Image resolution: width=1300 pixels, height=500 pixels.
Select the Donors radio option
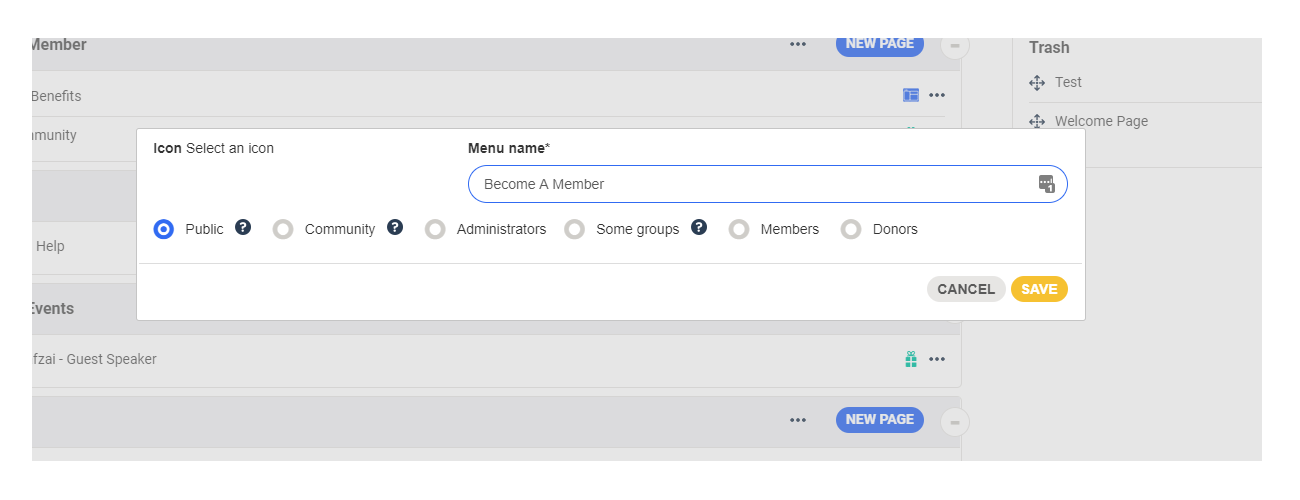pos(851,230)
